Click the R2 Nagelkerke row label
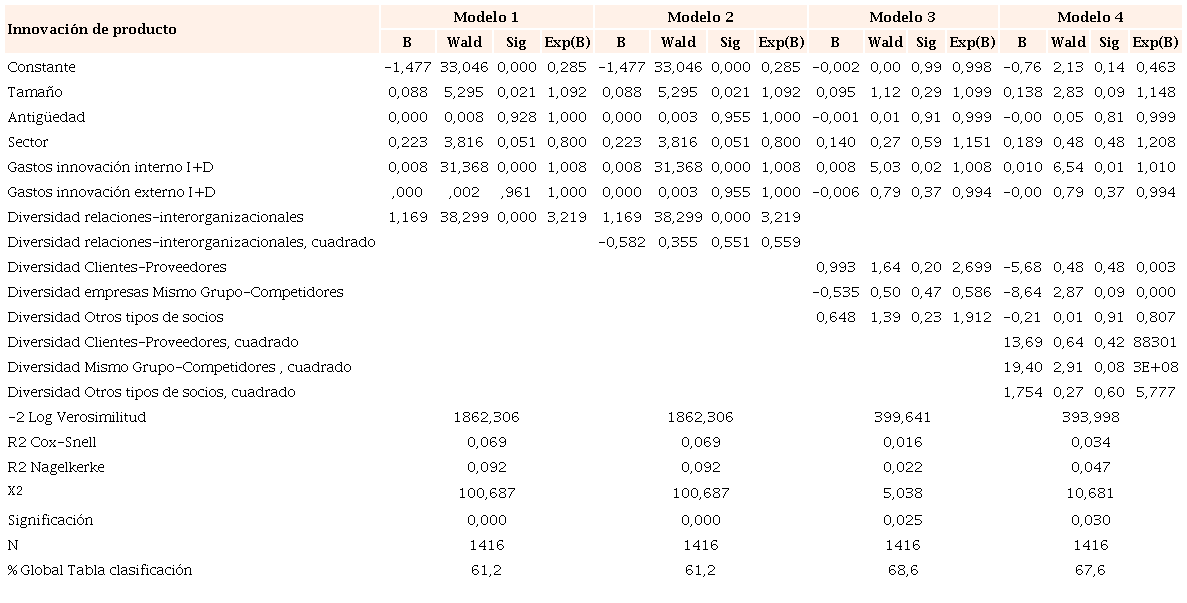This screenshot has width=1187, height=603. (x=56, y=467)
